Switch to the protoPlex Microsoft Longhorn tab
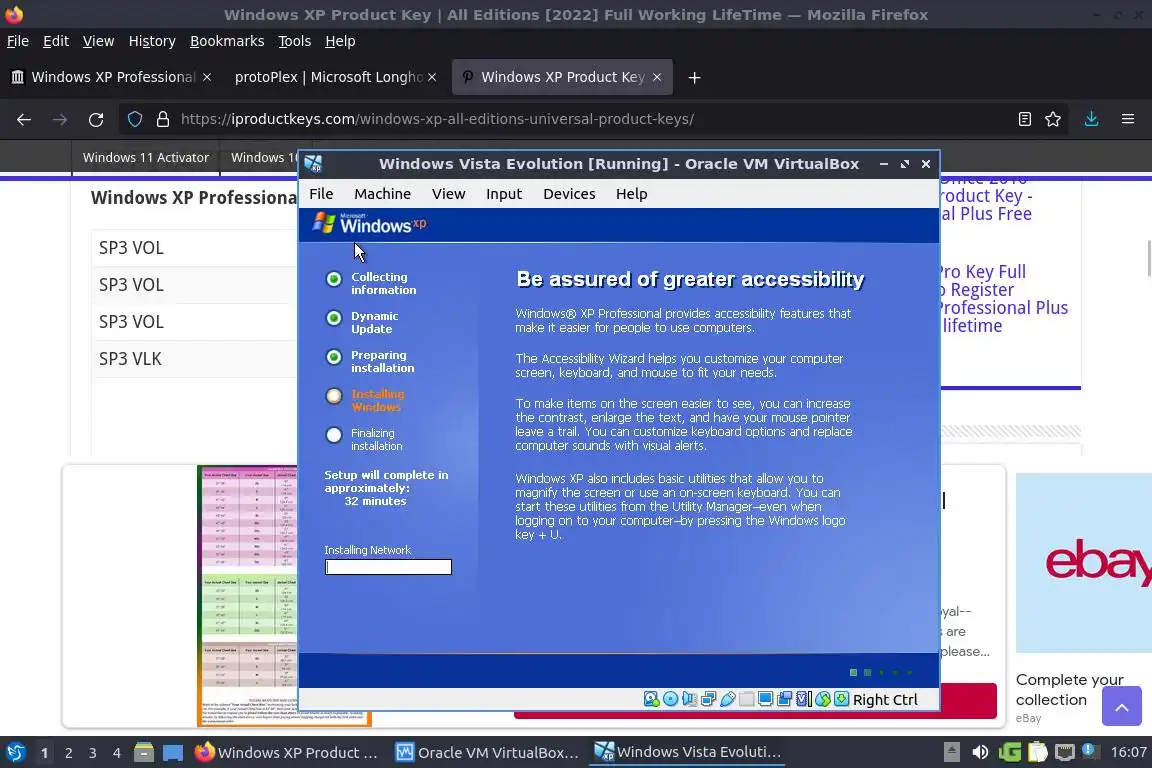Image resolution: width=1152 pixels, height=768 pixels. point(327,77)
